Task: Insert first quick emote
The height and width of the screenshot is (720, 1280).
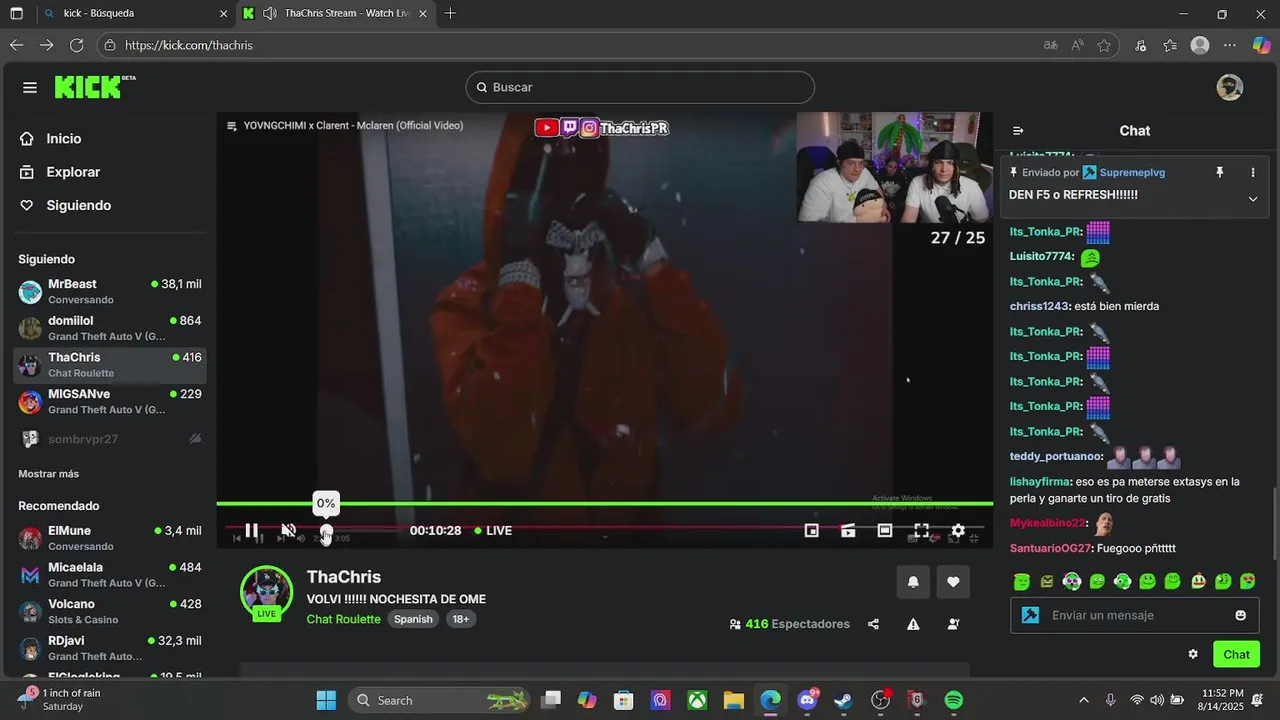Action: click(1021, 581)
